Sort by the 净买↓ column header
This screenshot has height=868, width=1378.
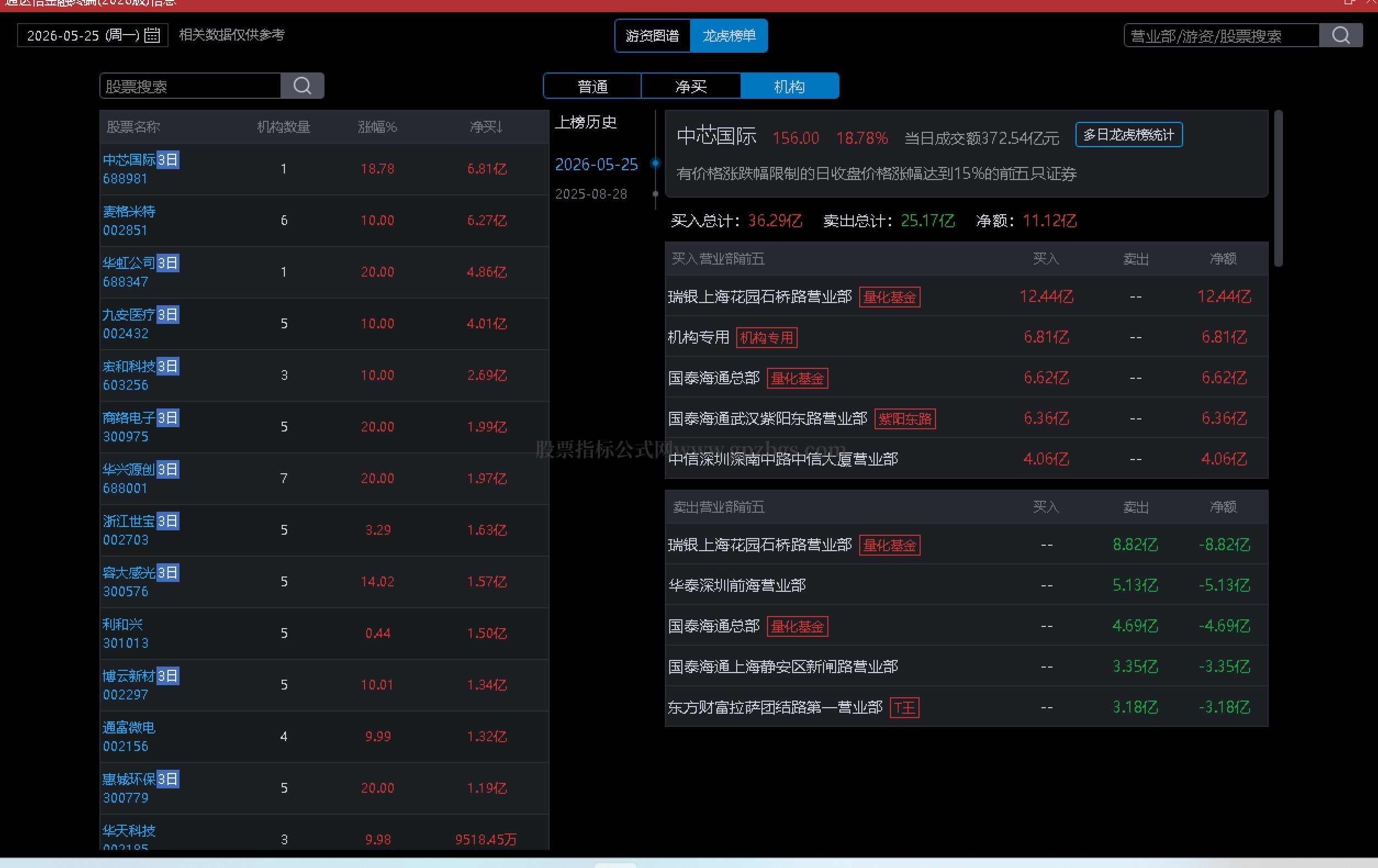[x=486, y=127]
